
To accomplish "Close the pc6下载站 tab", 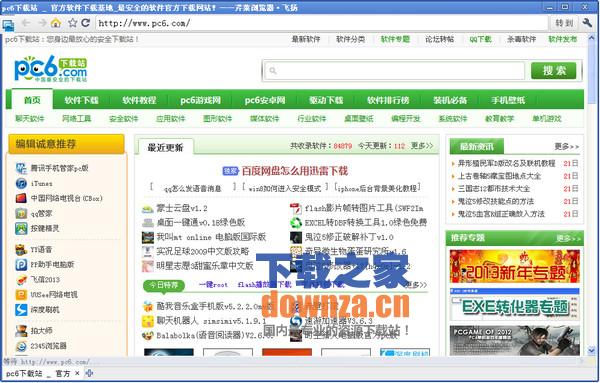I will 77,373.
